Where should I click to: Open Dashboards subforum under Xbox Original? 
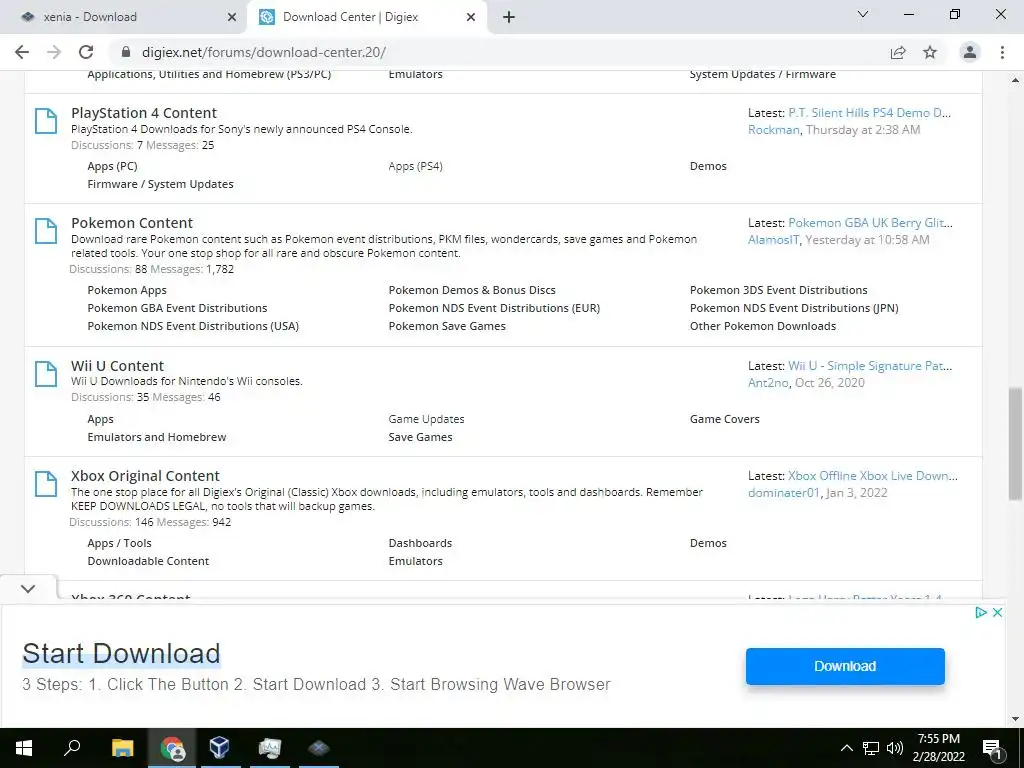point(420,543)
